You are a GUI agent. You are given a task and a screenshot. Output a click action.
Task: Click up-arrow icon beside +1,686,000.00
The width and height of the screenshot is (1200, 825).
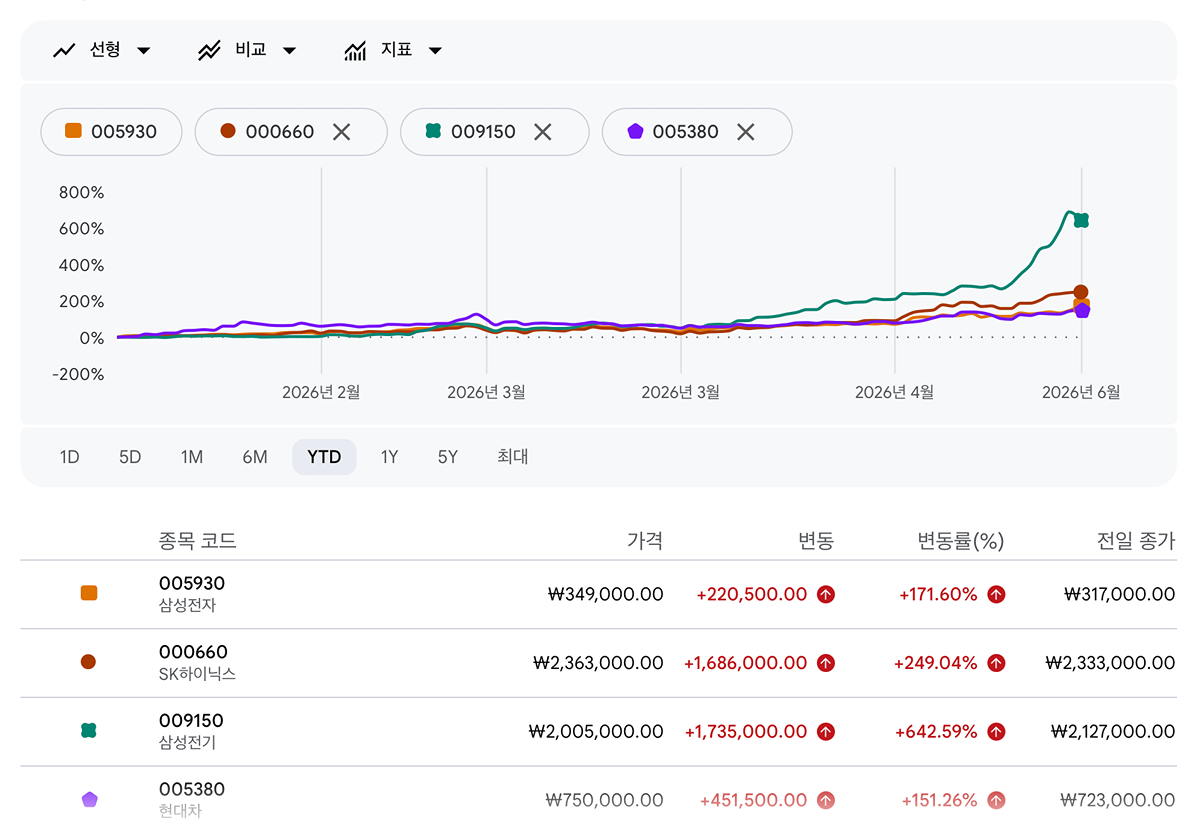coord(826,663)
